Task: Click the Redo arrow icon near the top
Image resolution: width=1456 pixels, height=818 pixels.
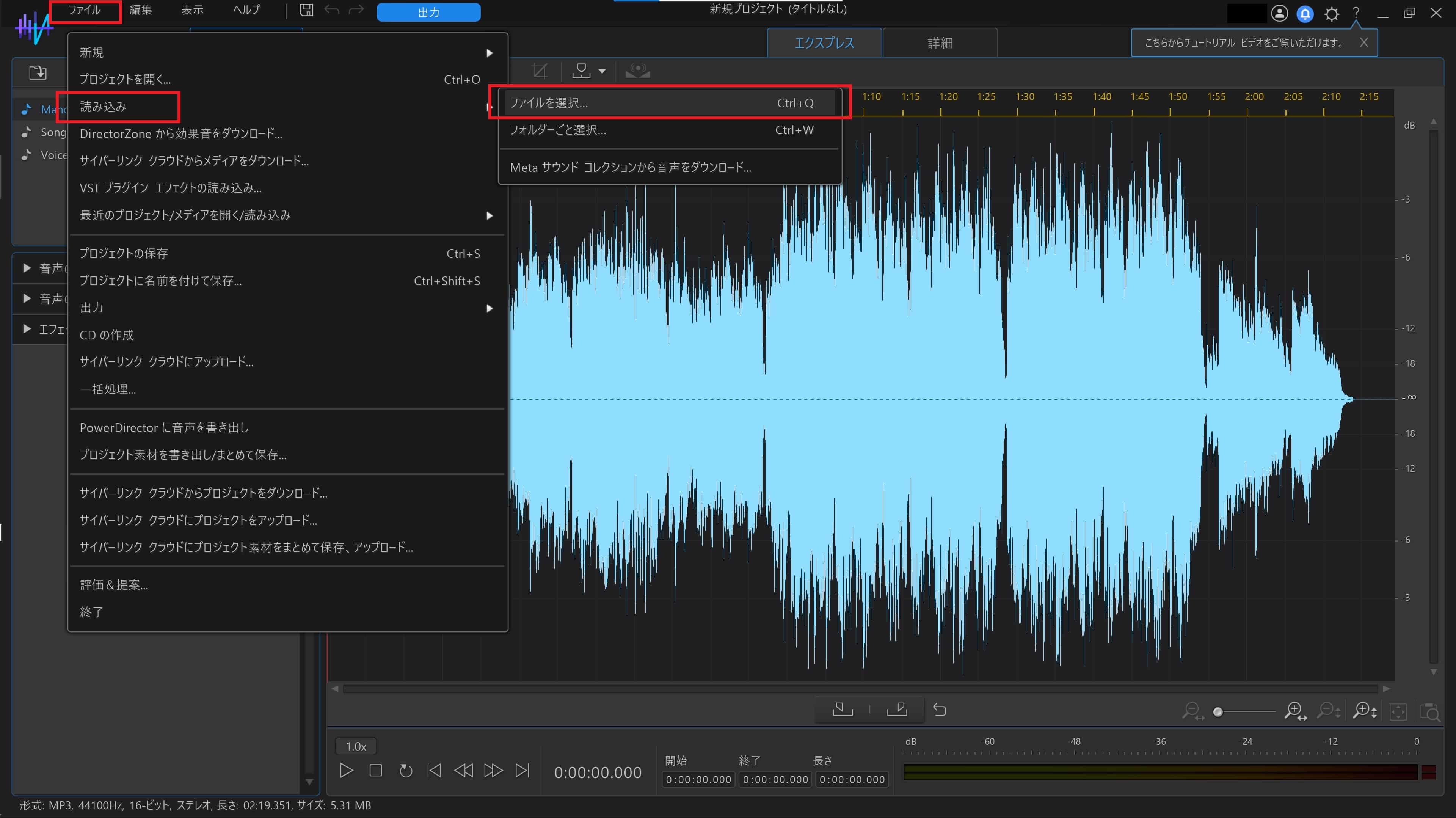Action: click(356, 9)
